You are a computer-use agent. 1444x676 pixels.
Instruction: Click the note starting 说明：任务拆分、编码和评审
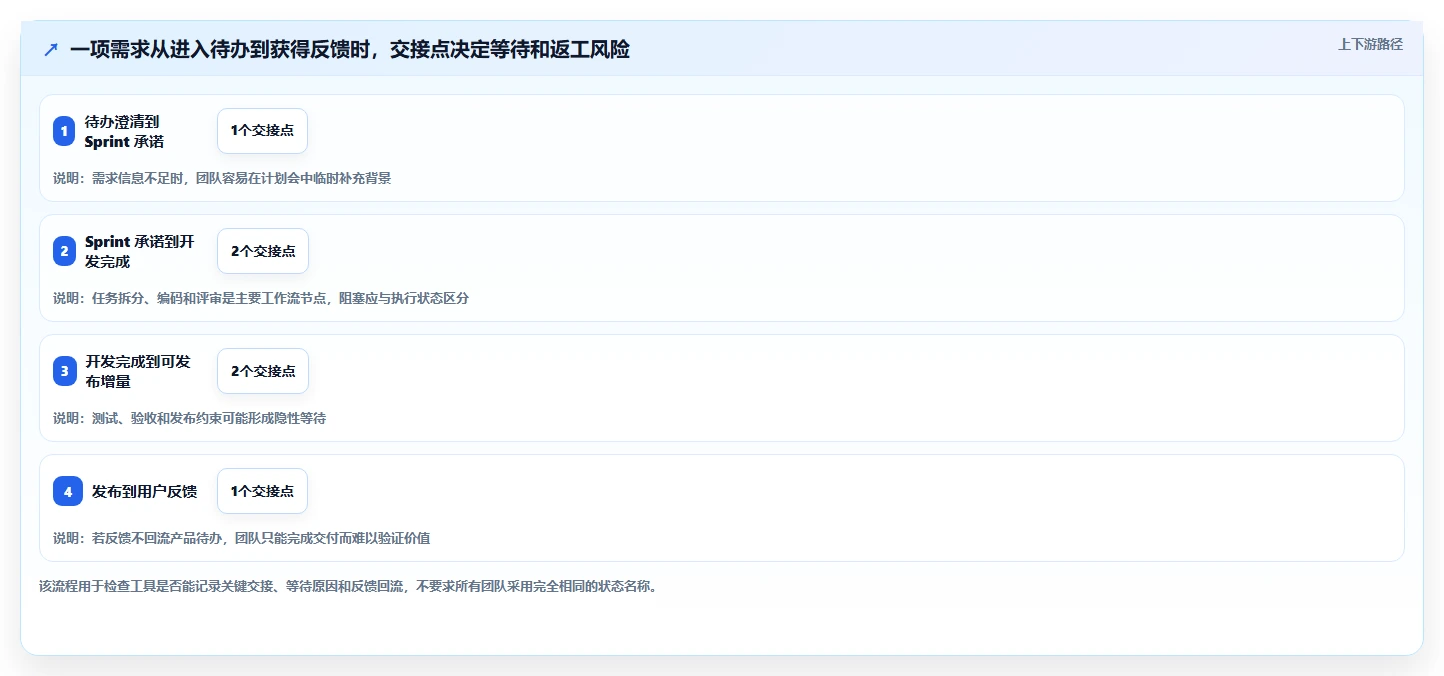click(x=261, y=298)
